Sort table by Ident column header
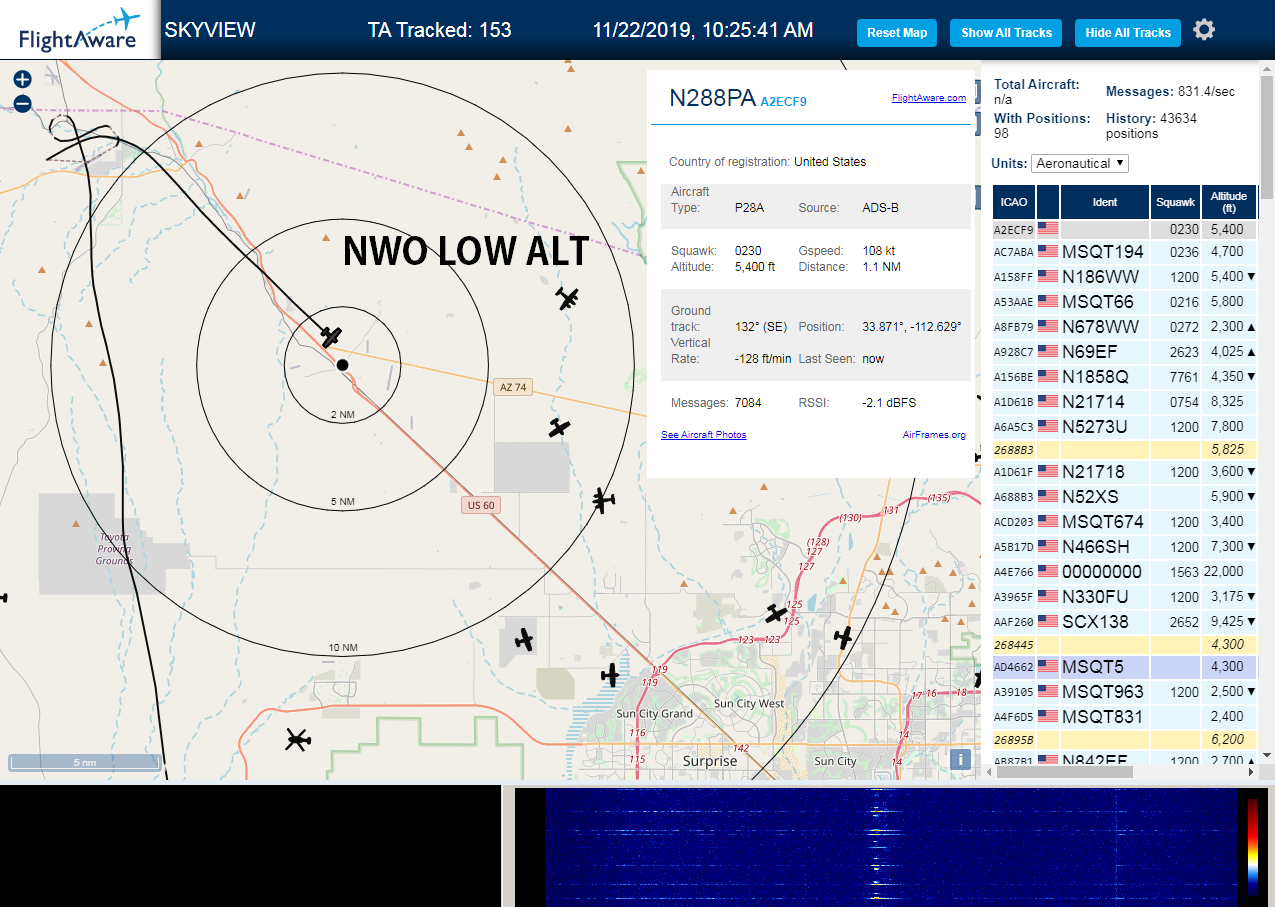Viewport: 1275px width, 907px height. pos(1105,202)
